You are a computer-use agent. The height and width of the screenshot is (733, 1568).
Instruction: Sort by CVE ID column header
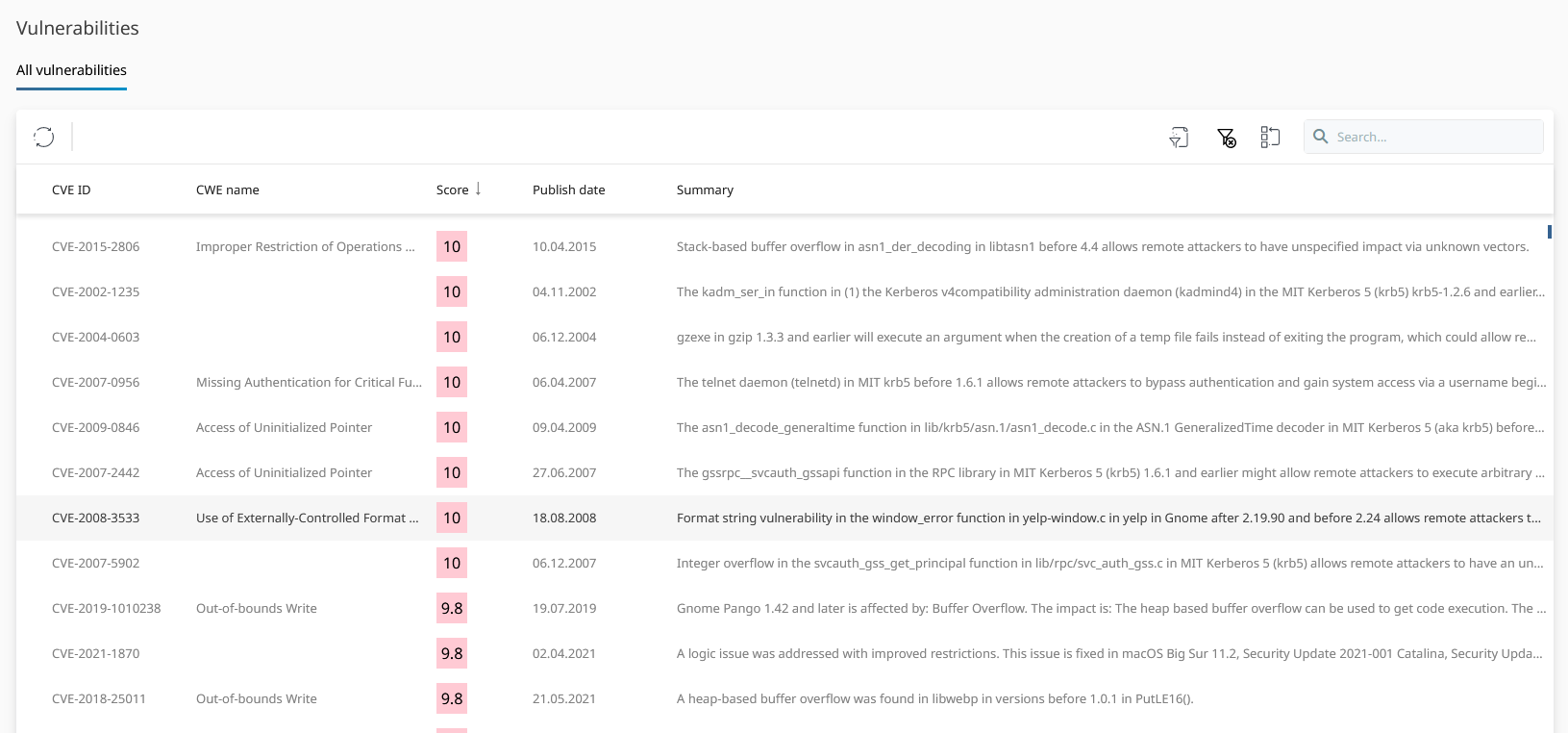click(71, 190)
